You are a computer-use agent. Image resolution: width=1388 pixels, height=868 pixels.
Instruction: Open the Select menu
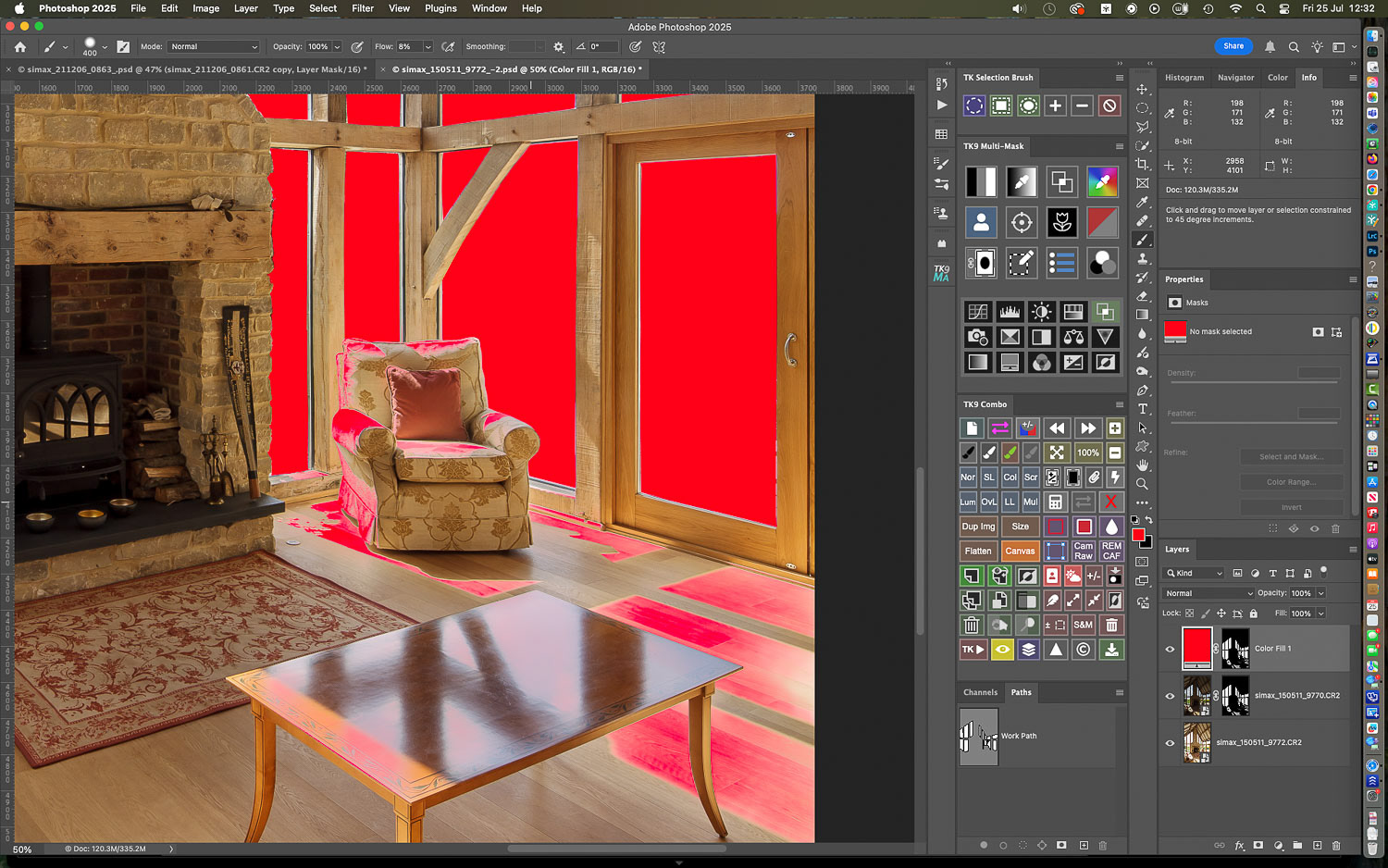point(323,8)
